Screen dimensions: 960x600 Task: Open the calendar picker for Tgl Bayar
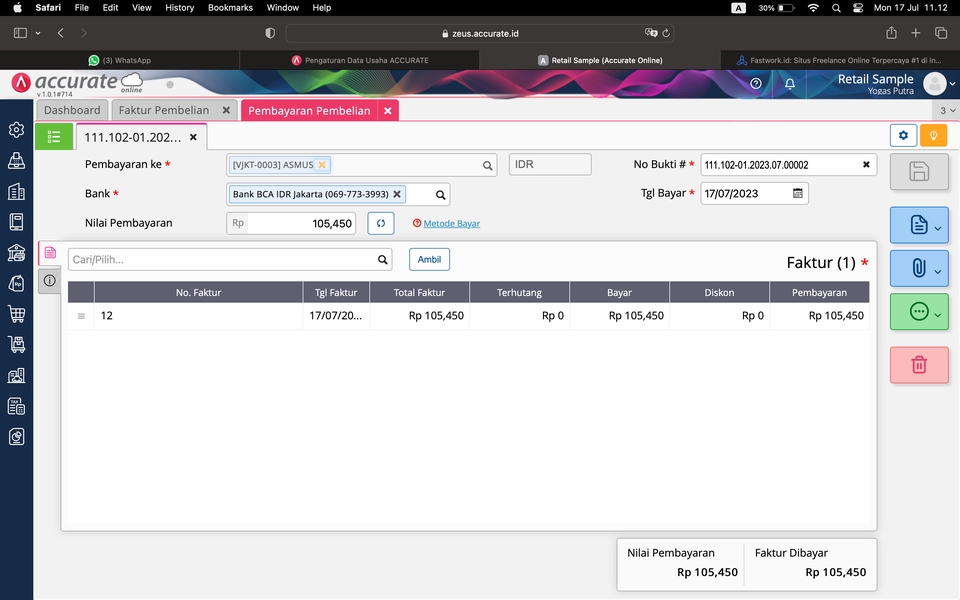click(x=797, y=193)
